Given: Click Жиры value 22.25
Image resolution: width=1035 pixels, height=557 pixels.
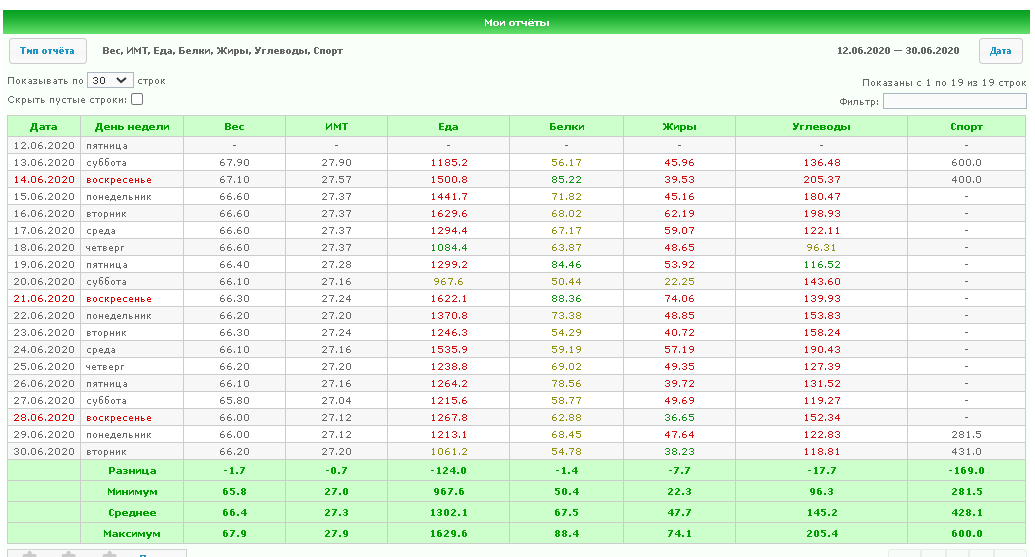Looking at the screenshot, I should coord(679,281).
